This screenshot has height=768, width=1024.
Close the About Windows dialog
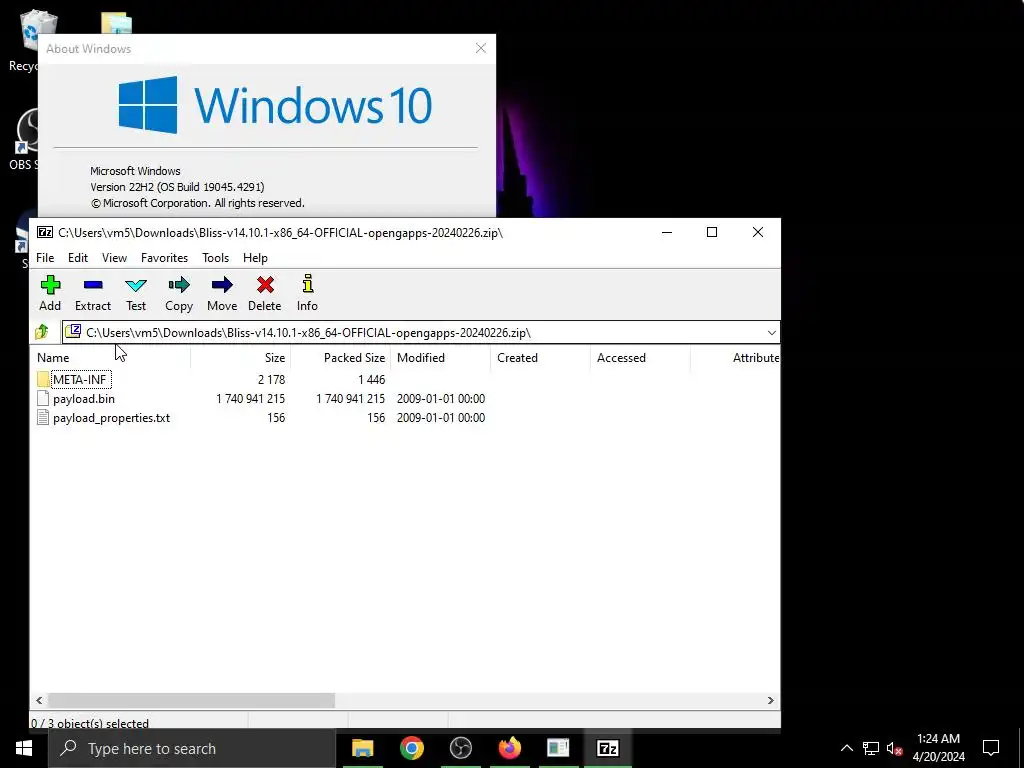tap(481, 48)
